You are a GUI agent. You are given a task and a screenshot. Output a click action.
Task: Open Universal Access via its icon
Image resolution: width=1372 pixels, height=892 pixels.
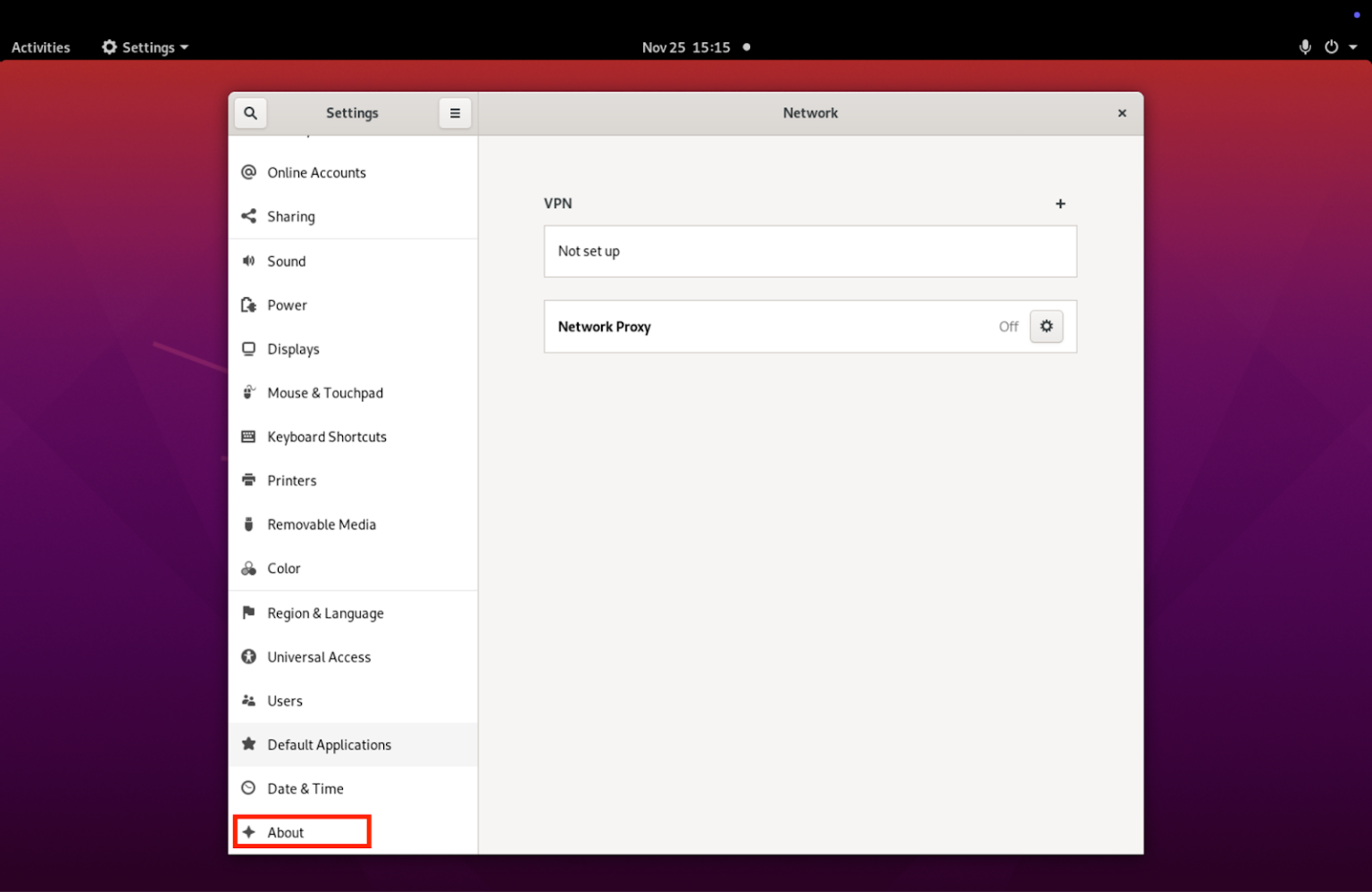coord(248,657)
